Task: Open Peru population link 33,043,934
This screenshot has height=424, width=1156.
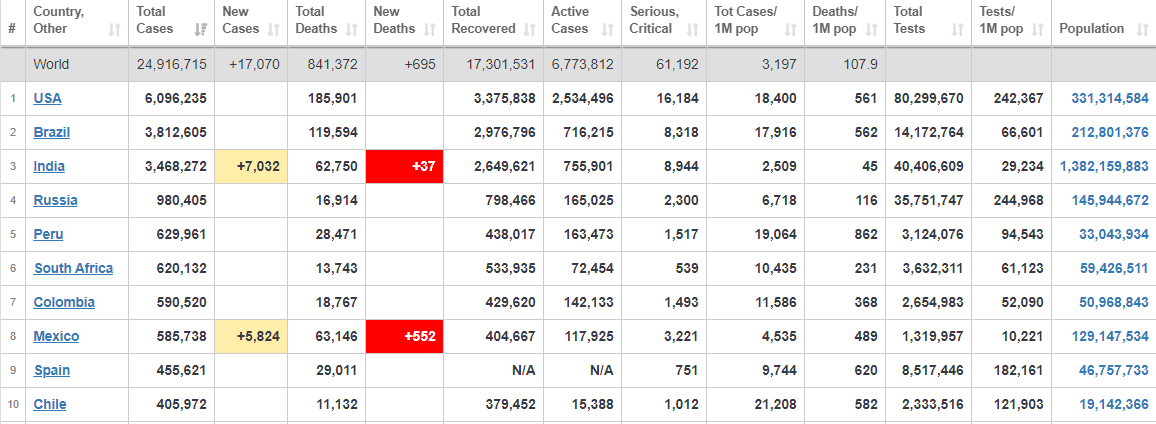Action: (1113, 234)
